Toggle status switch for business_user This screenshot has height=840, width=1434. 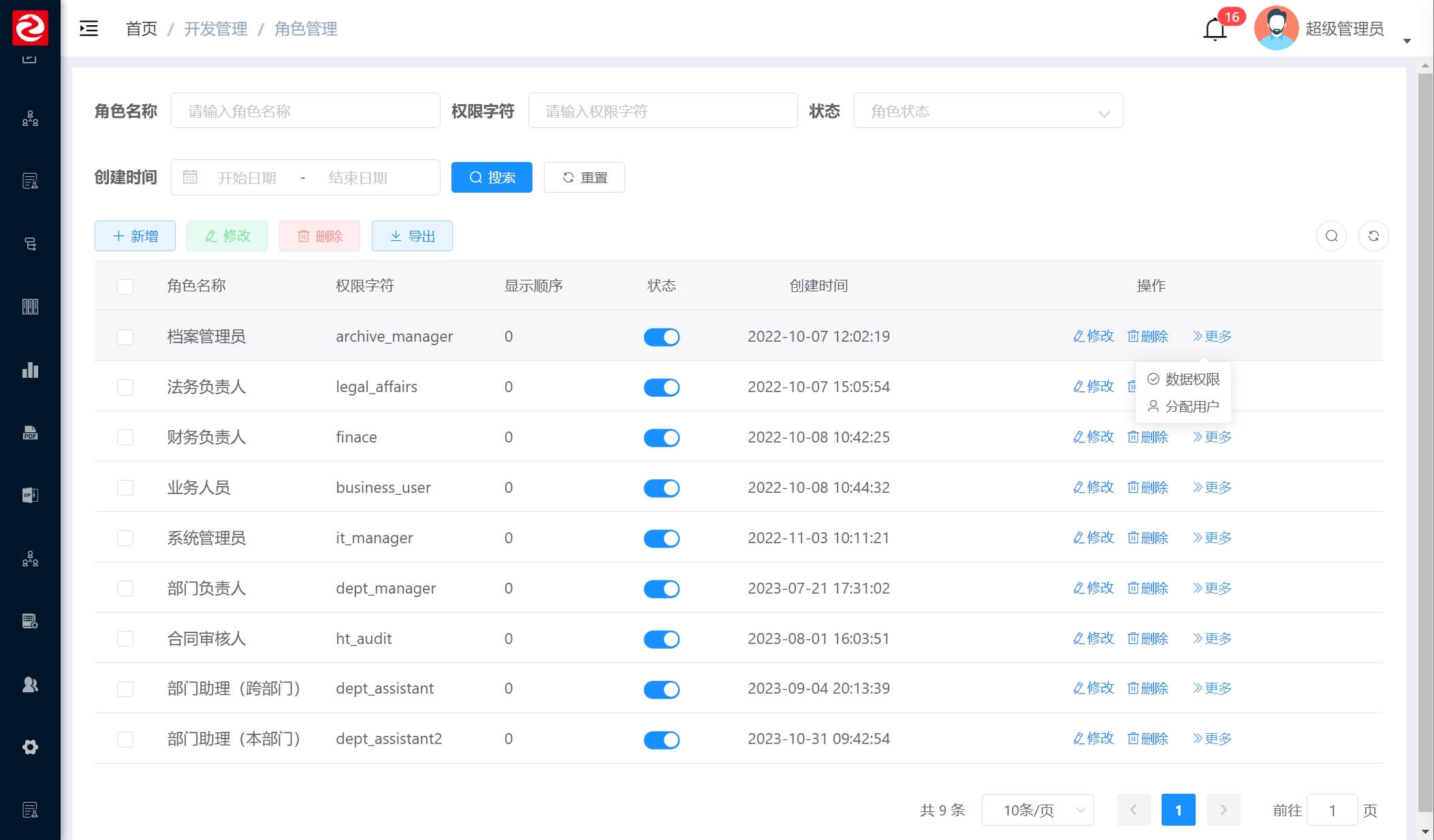coord(662,488)
